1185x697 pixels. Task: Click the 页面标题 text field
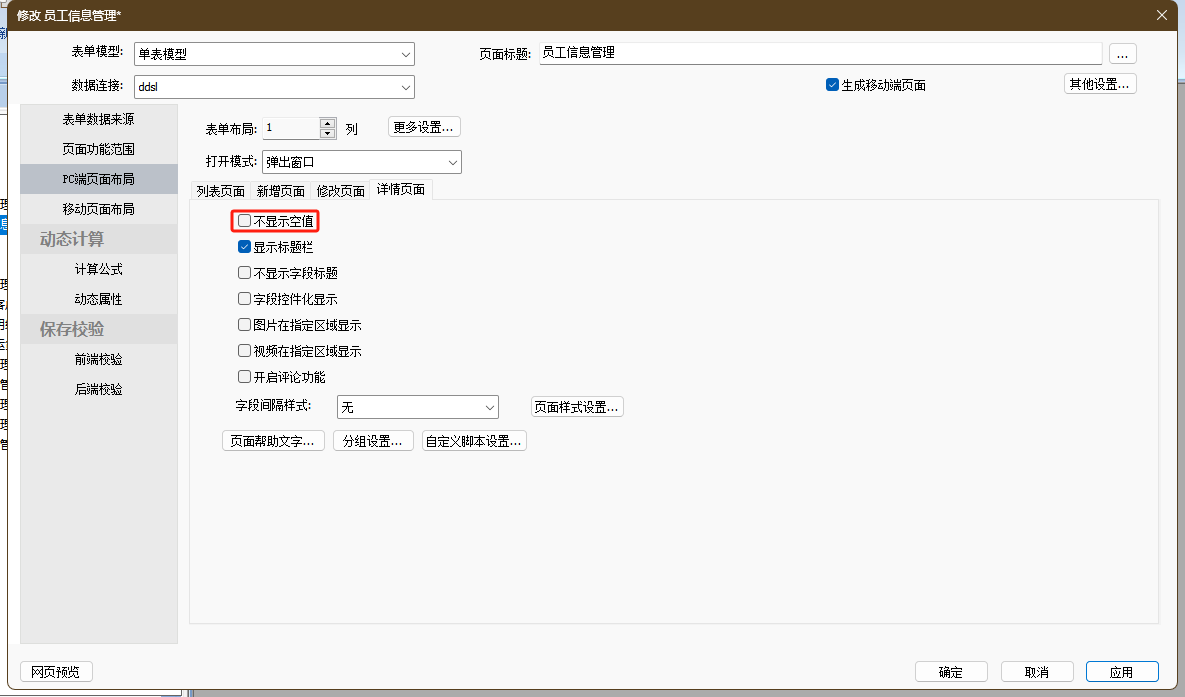[x=820, y=54]
